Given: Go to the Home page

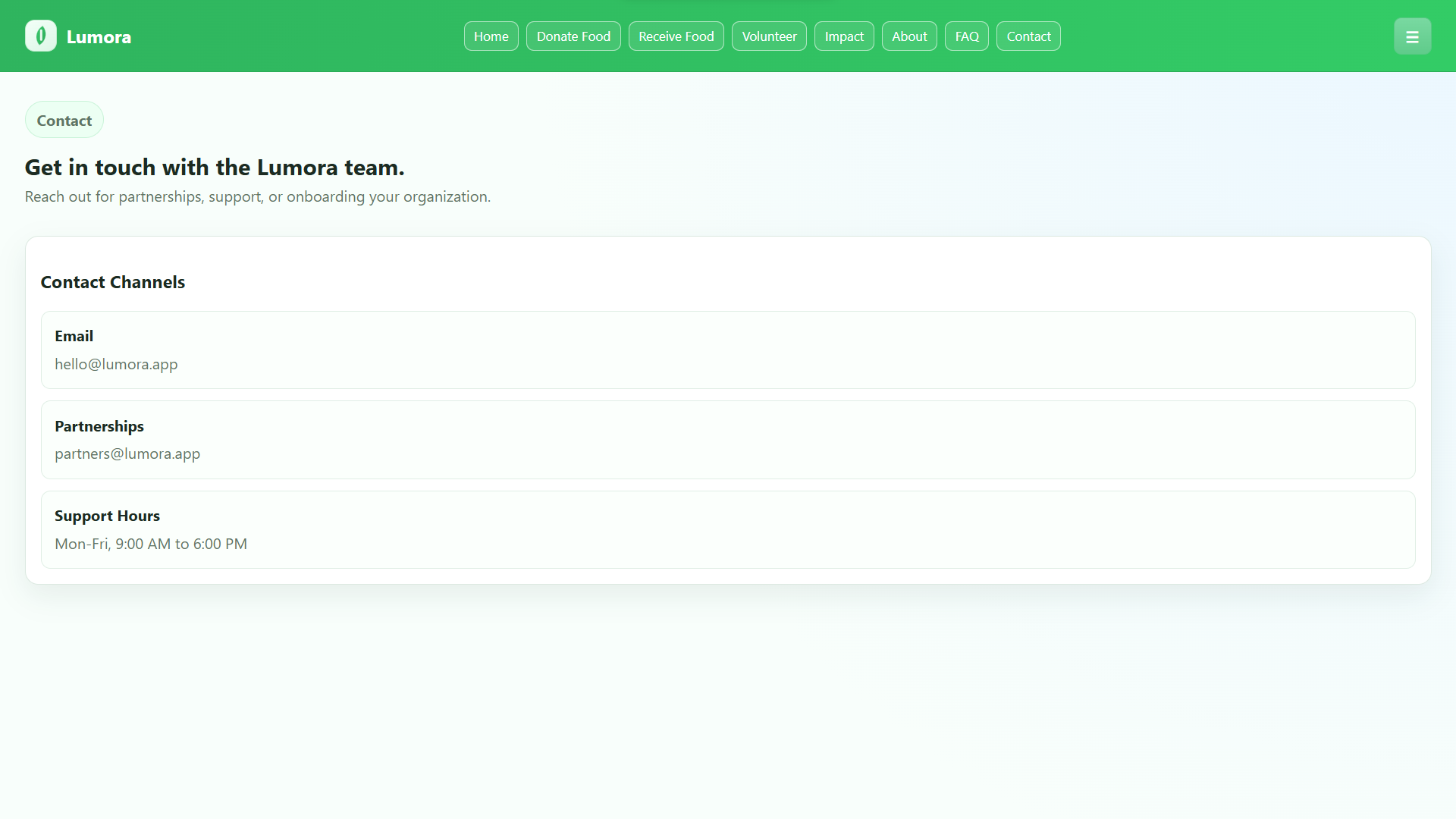Looking at the screenshot, I should [x=491, y=36].
